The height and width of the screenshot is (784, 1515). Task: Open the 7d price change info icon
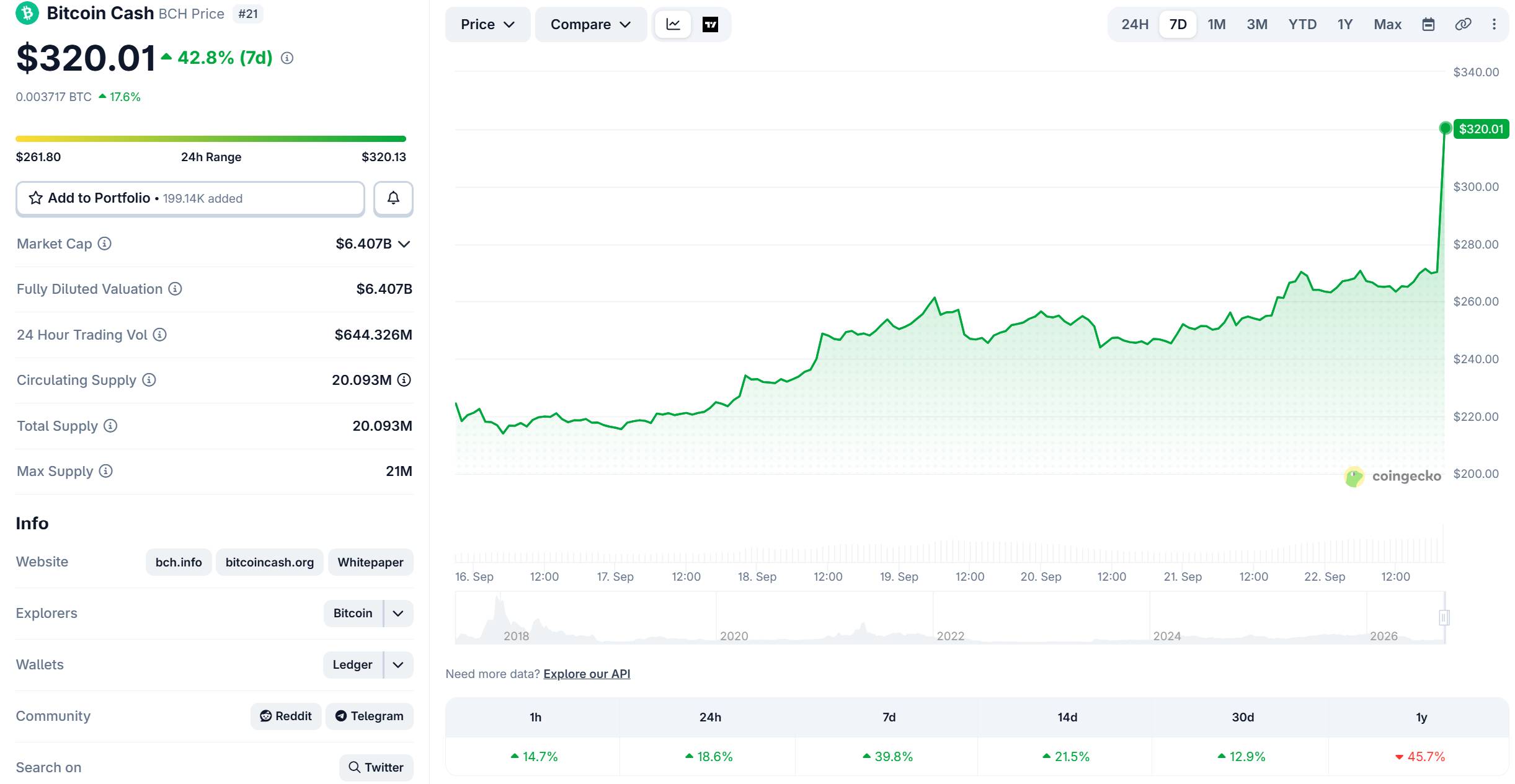[287, 58]
